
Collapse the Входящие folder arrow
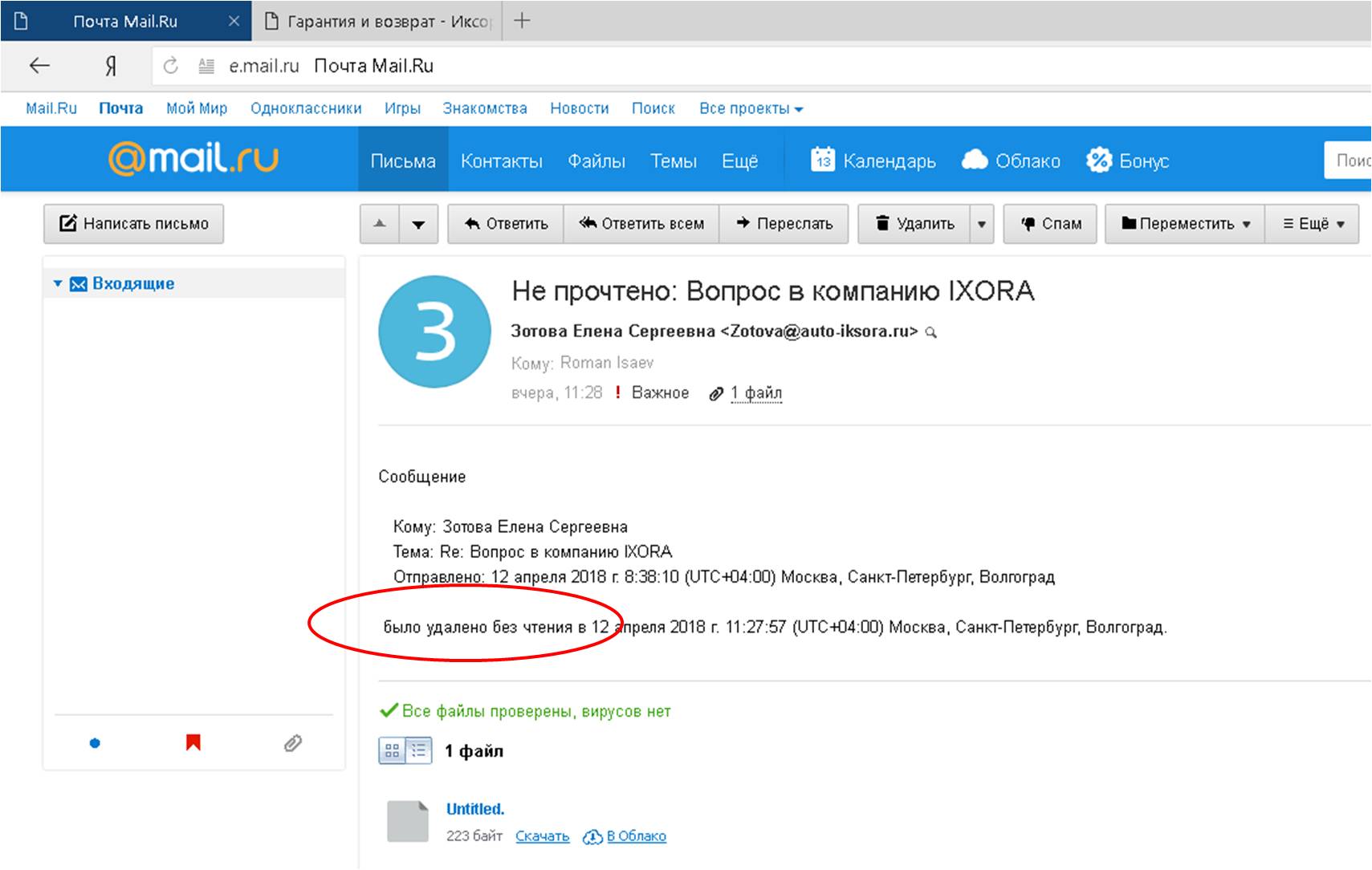tap(57, 283)
